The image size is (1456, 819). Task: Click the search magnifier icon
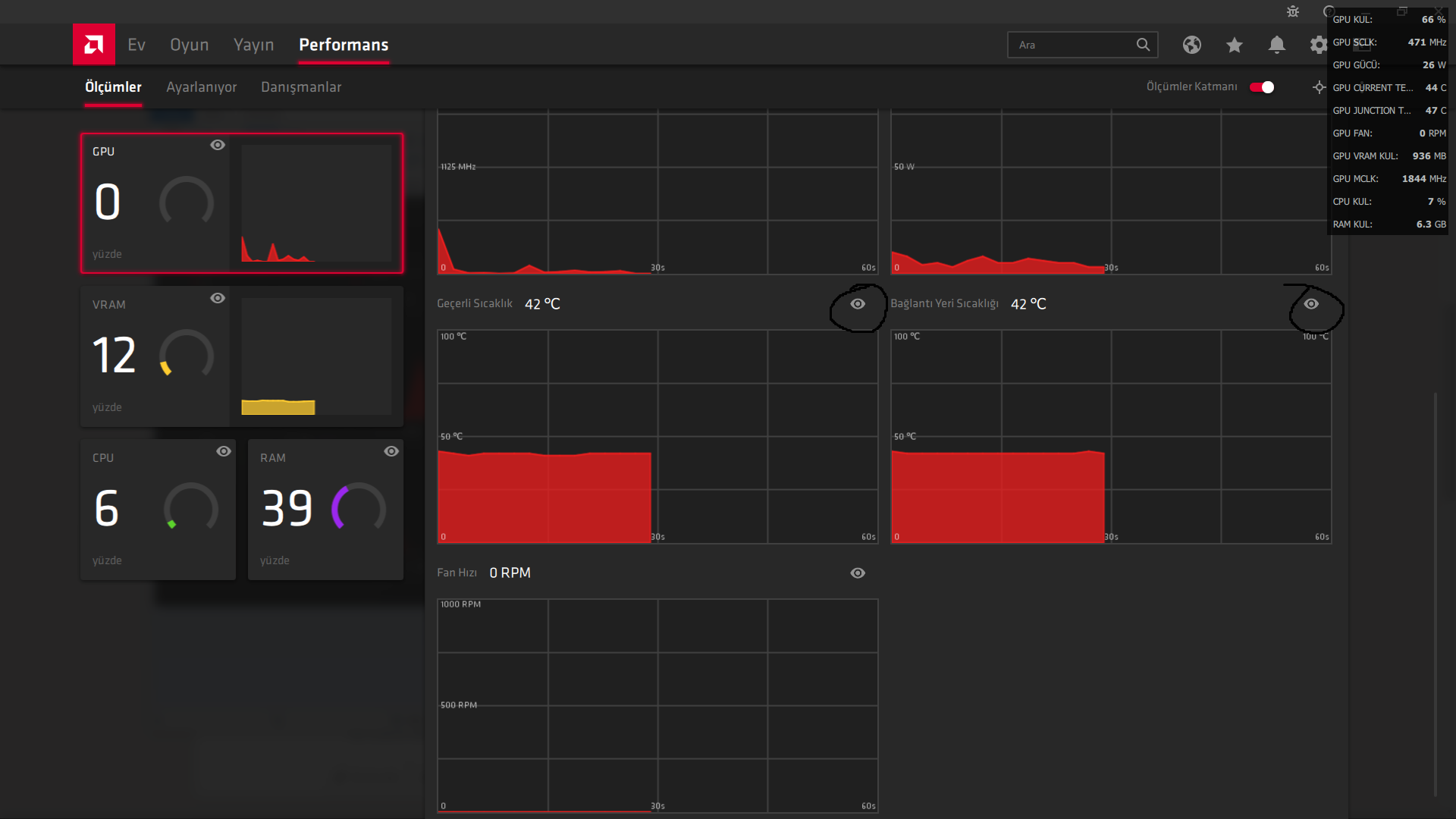tap(1143, 45)
